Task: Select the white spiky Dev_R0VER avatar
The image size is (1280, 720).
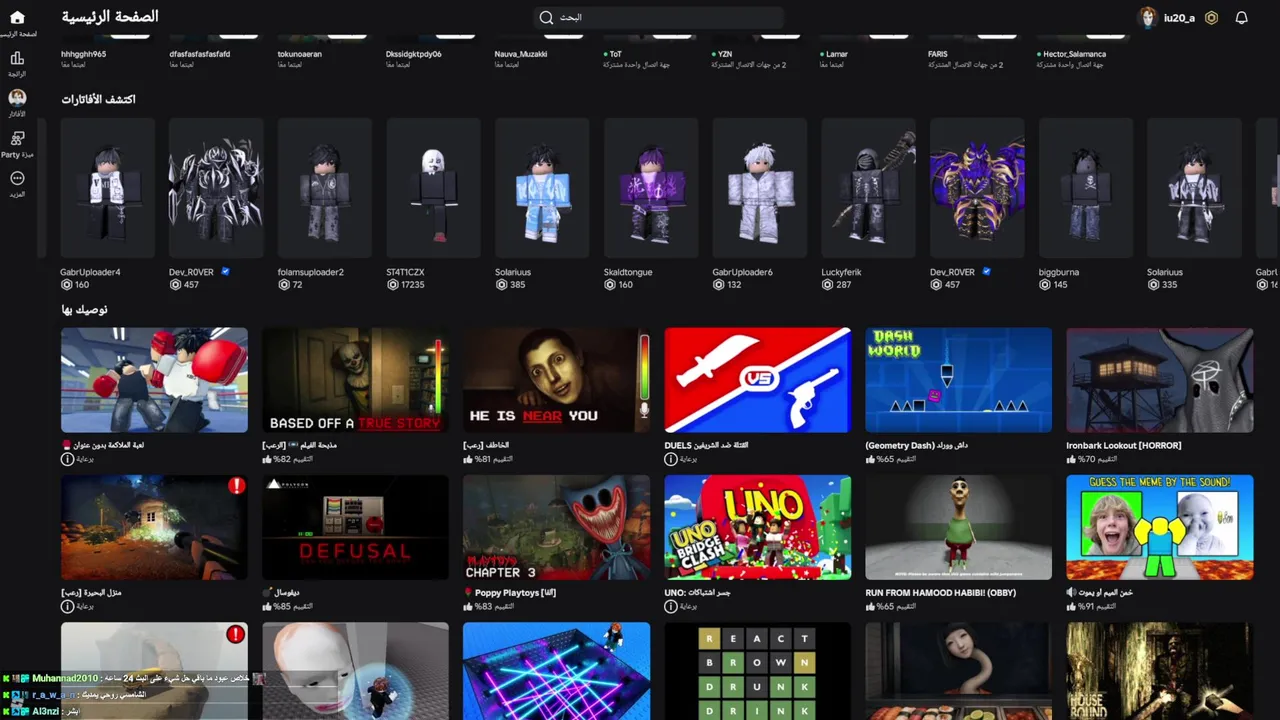Action: (216, 189)
